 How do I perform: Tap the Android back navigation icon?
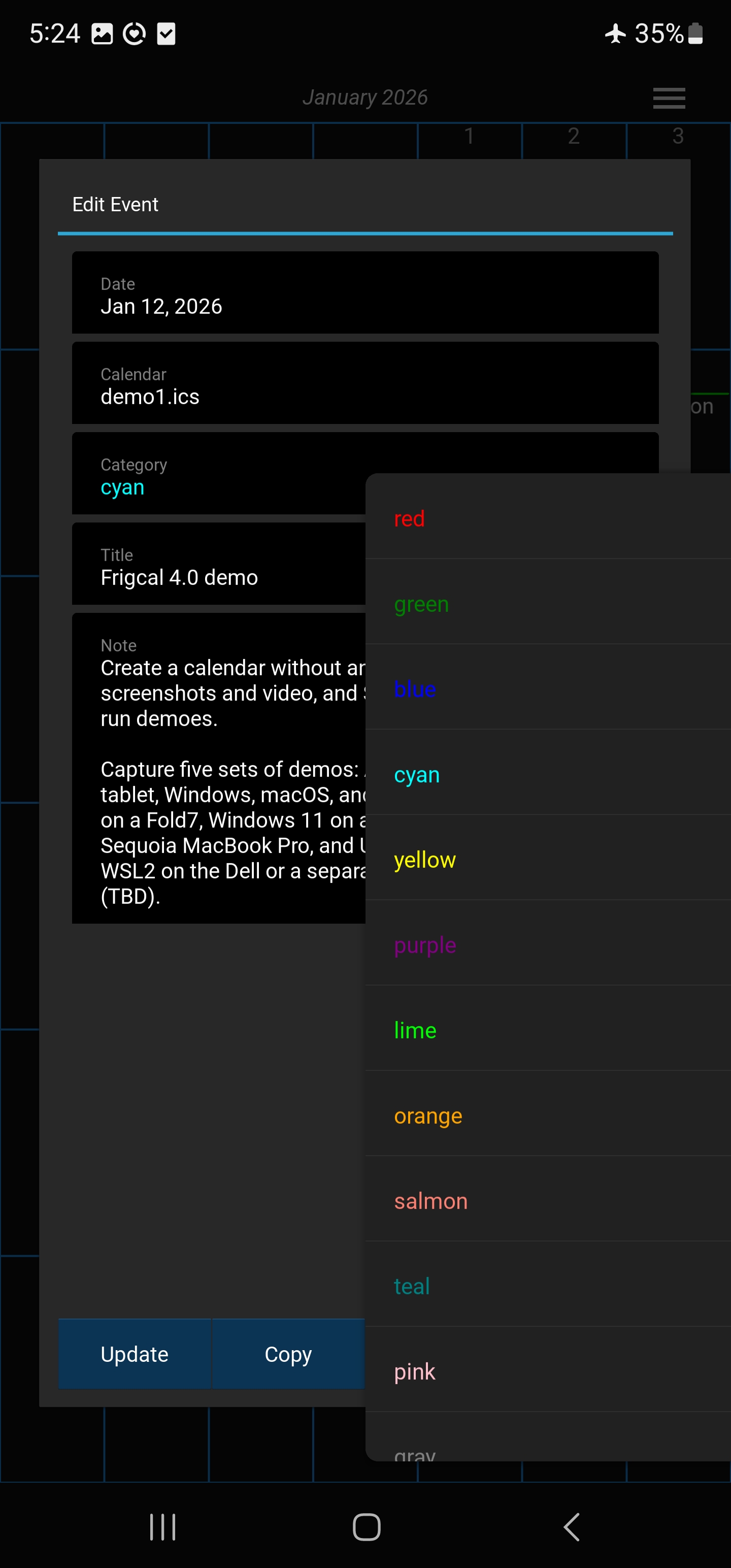pos(571,1526)
